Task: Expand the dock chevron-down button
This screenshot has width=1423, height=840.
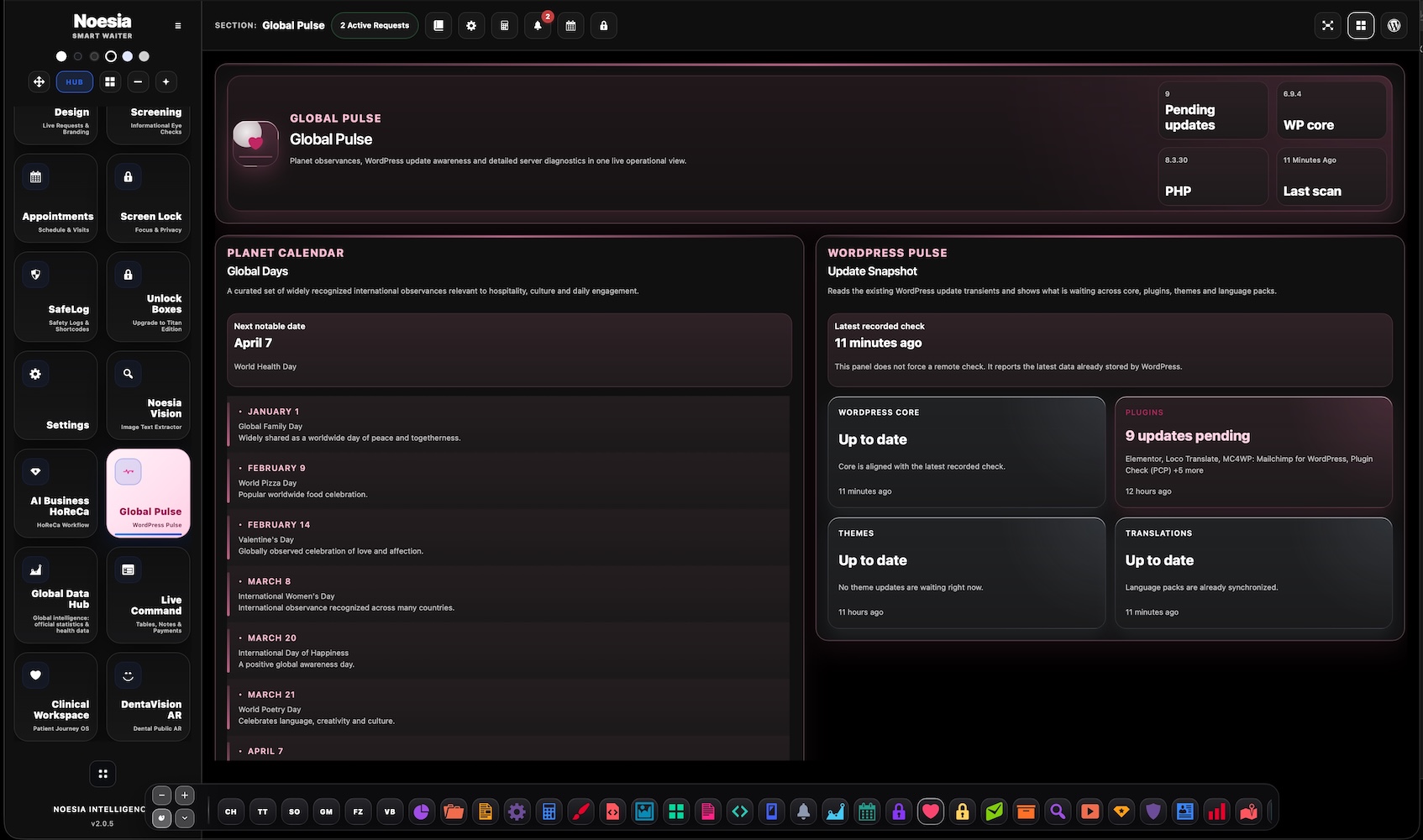Action: pos(185,817)
